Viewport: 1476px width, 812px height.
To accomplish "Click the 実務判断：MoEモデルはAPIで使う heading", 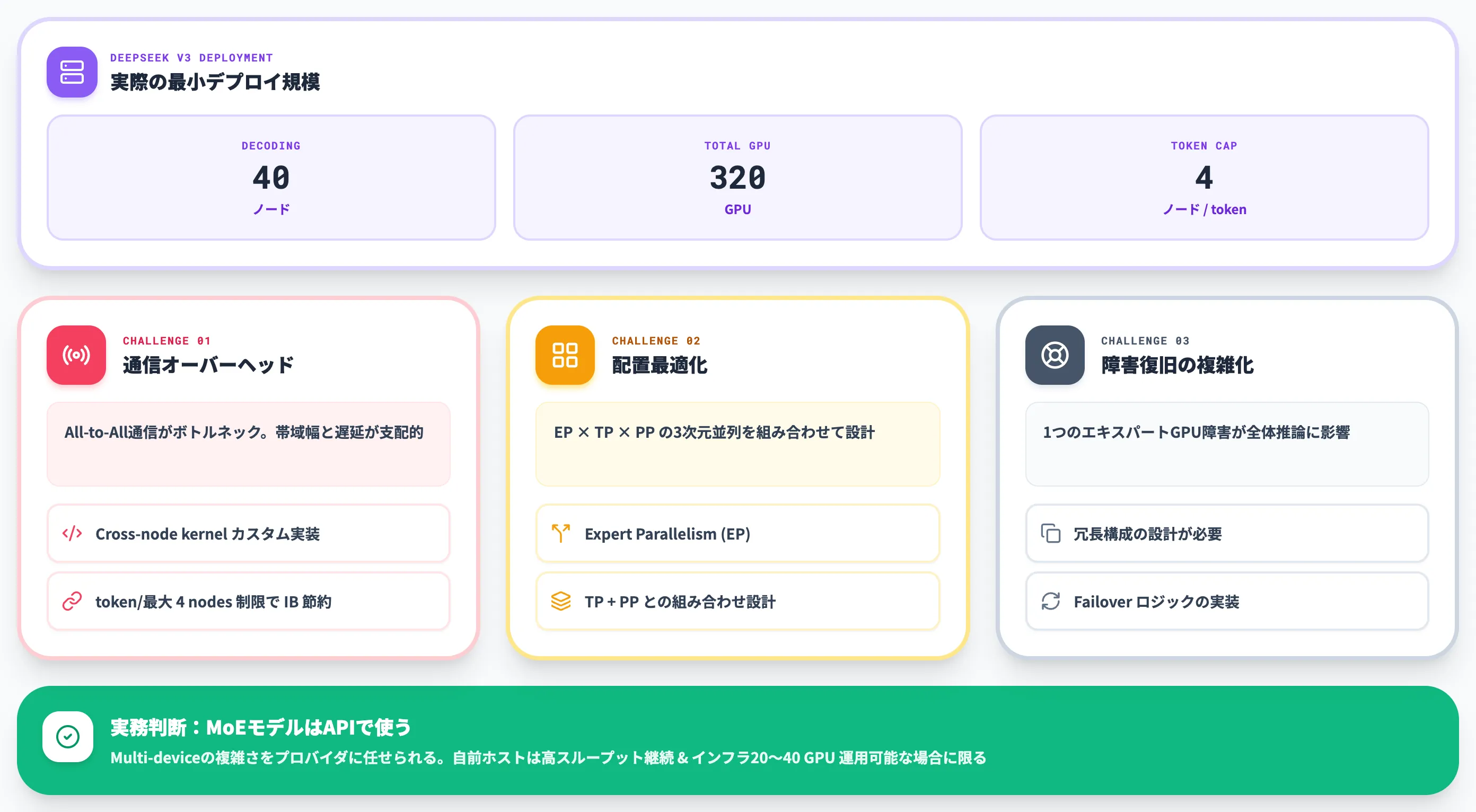I will coord(261,727).
